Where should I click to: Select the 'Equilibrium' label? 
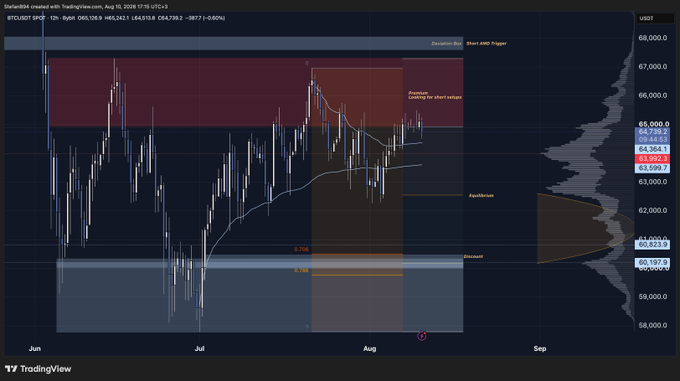point(481,195)
